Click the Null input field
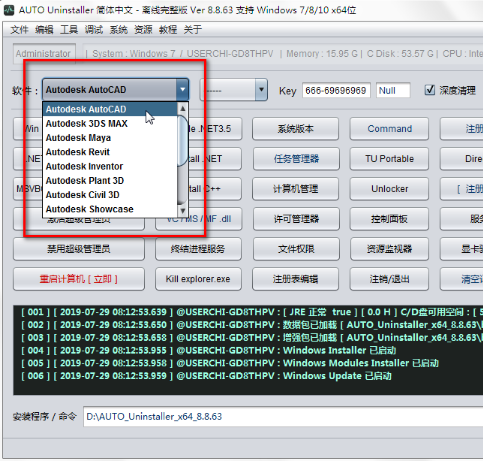 (393, 90)
